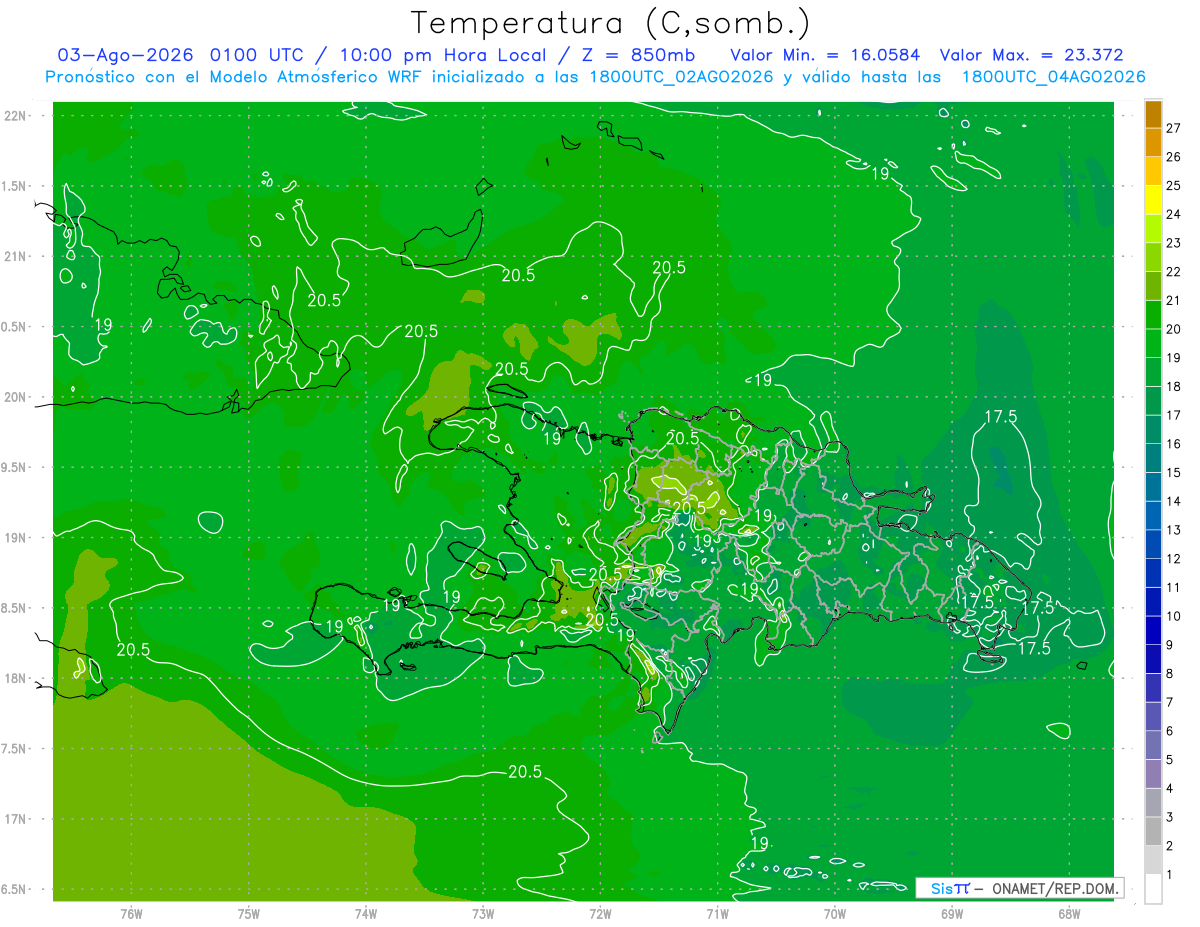Click the "20N" latitude label
Image resolution: width=1200 pixels, height=927 pixels.
click(x=16, y=397)
